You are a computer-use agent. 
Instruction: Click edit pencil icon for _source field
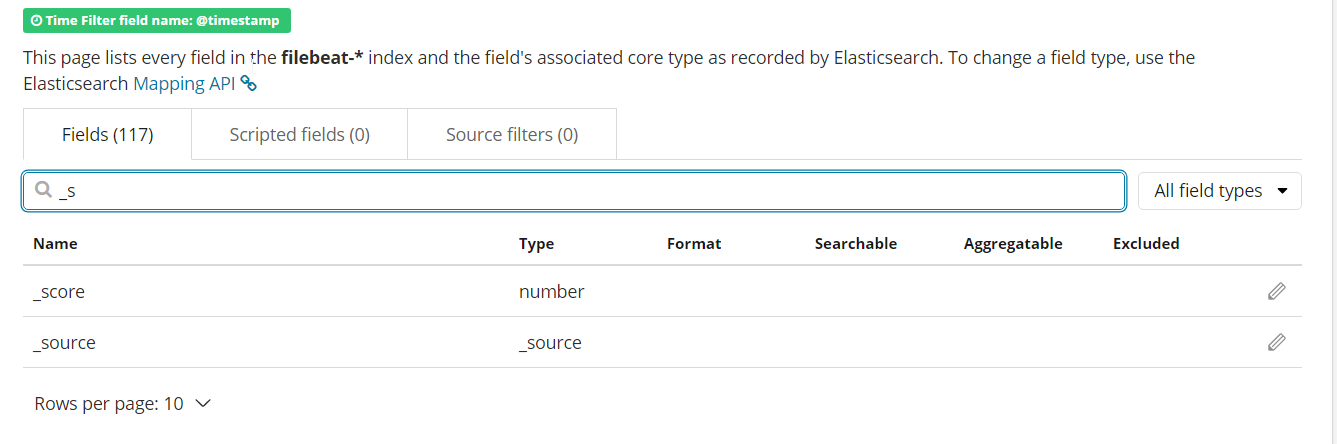pyautogui.click(x=1276, y=342)
